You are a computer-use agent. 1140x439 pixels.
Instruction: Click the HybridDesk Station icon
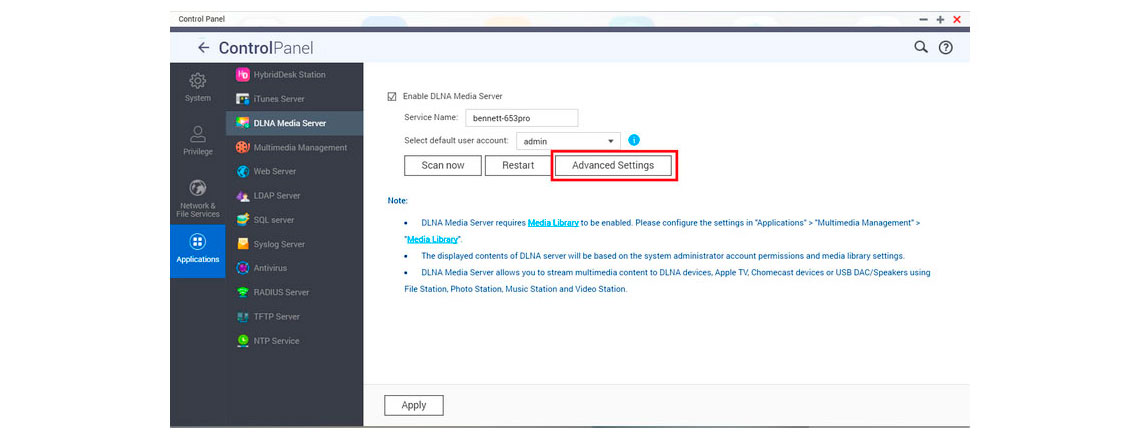coord(243,74)
